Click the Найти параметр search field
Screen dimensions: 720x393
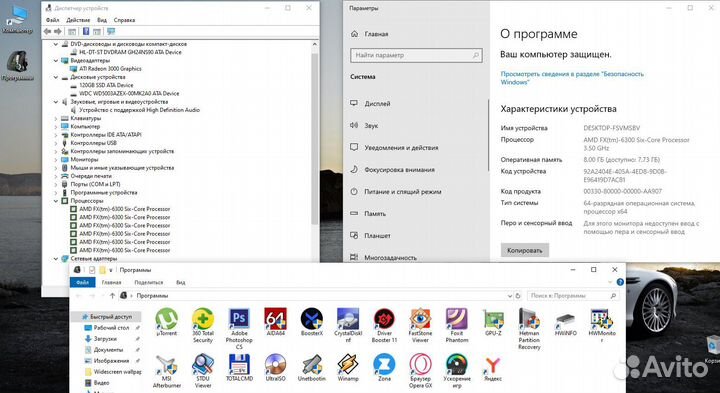[x=416, y=55]
